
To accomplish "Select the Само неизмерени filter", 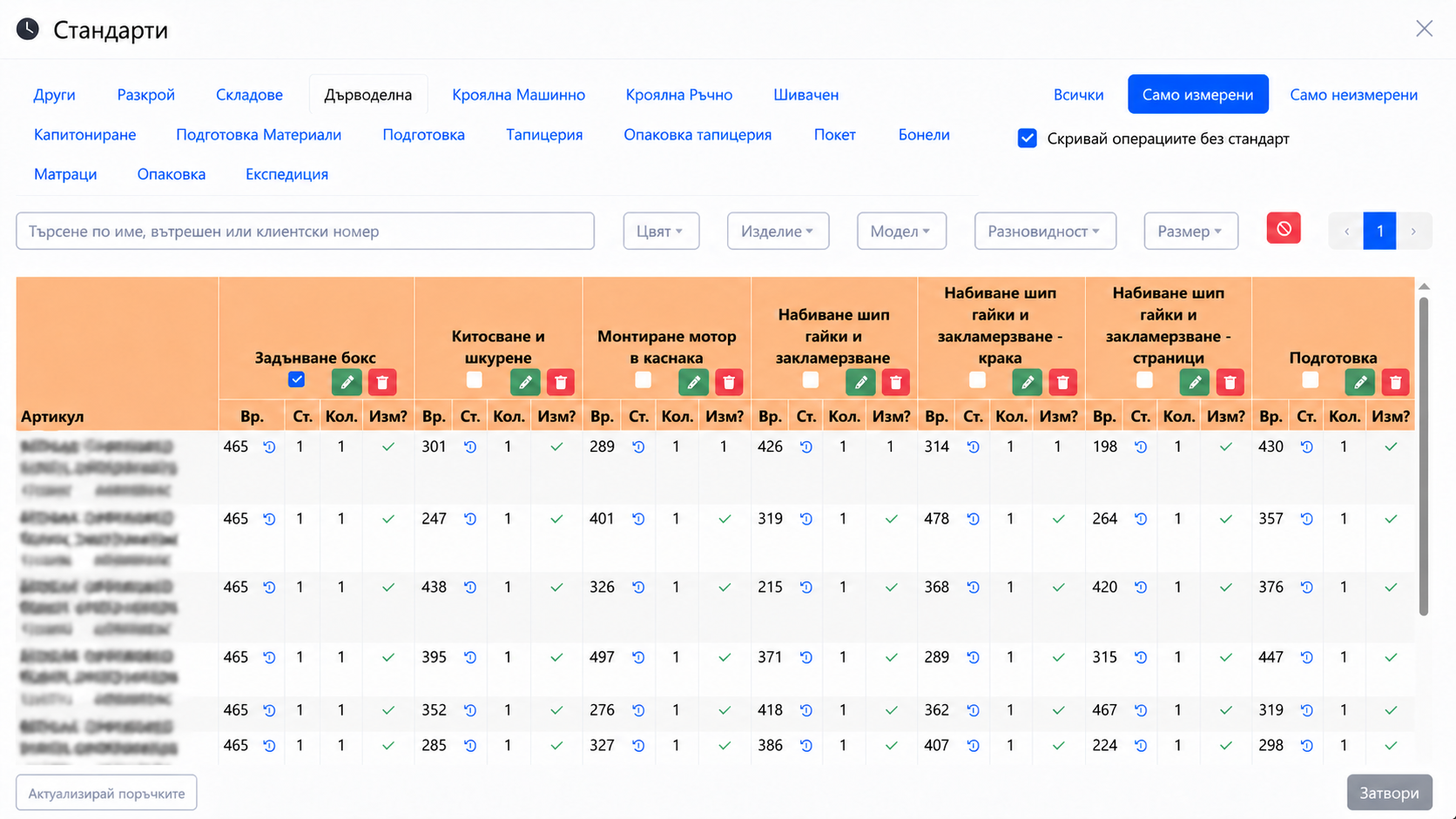I will (x=1353, y=95).
